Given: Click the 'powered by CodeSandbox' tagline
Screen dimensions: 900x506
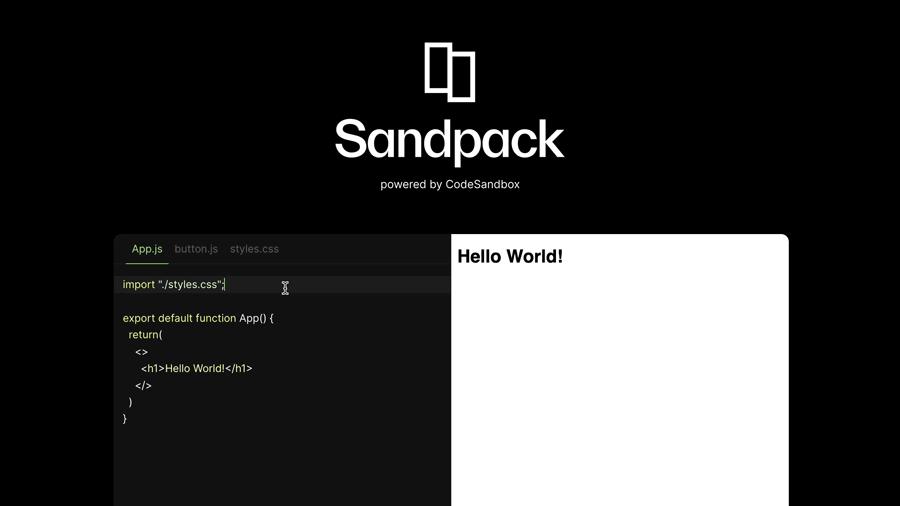Looking at the screenshot, I should click(449, 184).
